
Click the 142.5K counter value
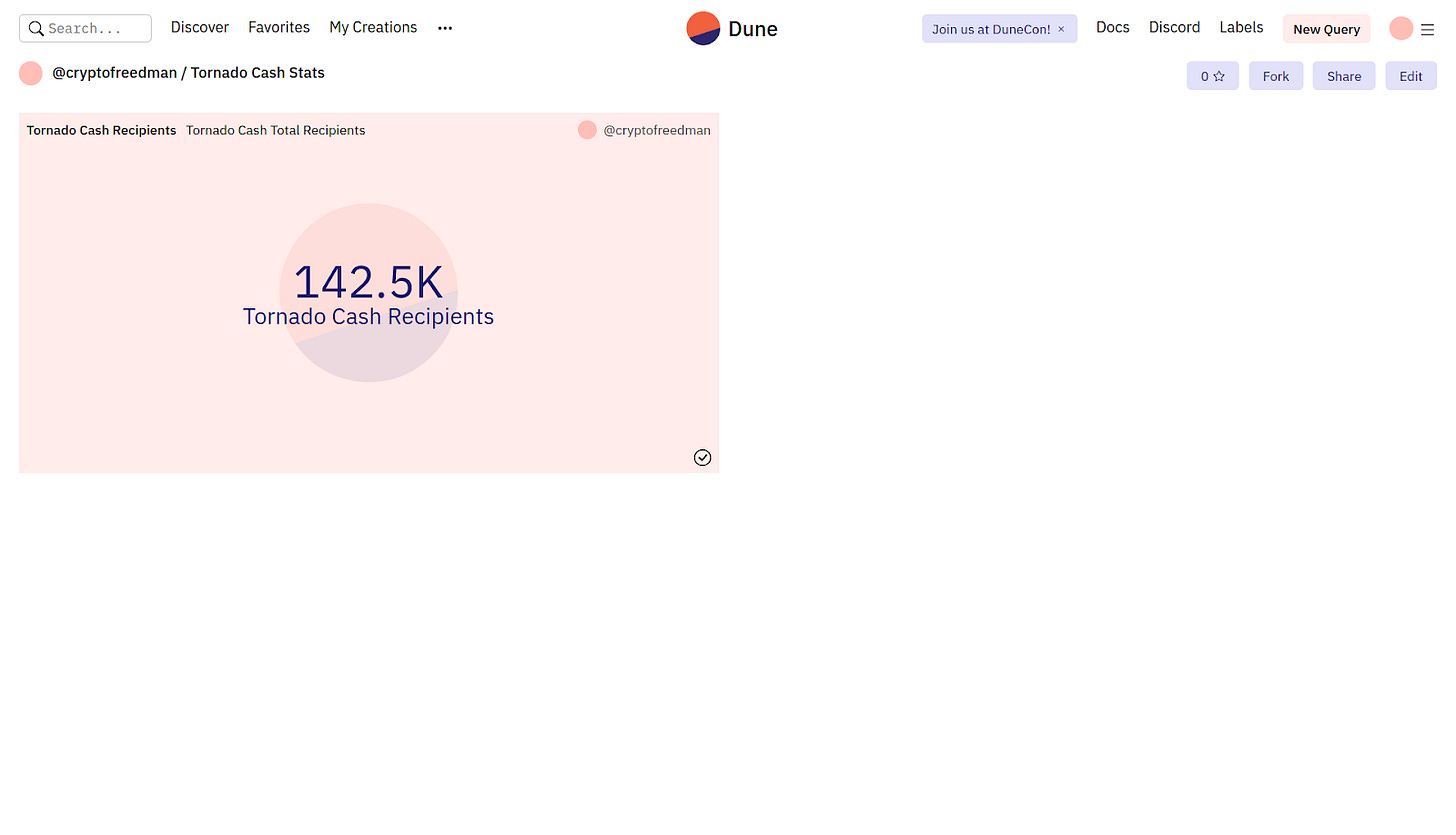click(x=368, y=282)
